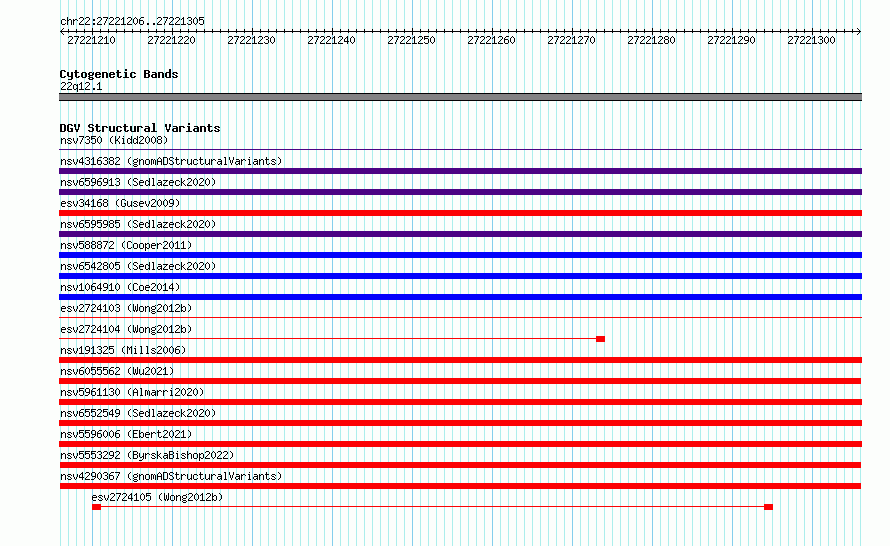890x546 pixels.
Task: Click the red bar under nsv4290367
Action: click(x=460, y=486)
